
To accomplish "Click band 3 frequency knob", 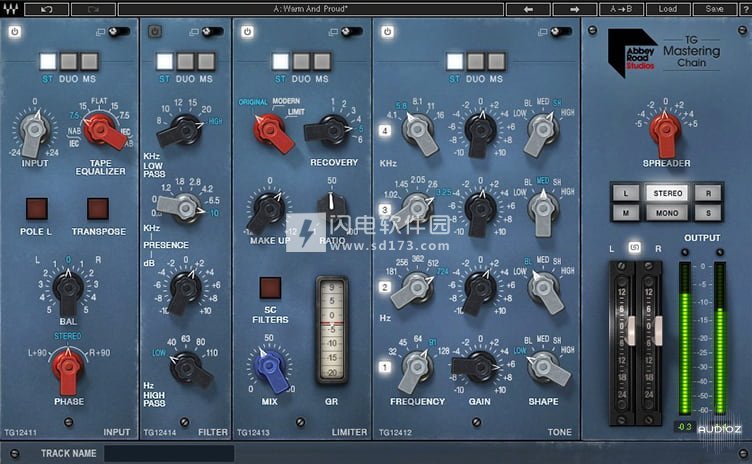I will point(416,209).
